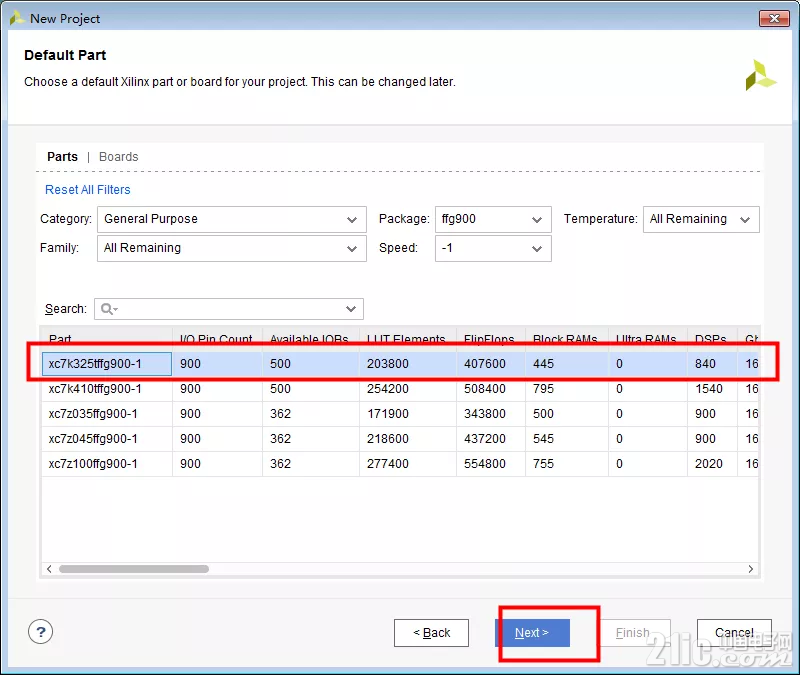800x675 pixels.
Task: Click FlipFlops value 407600
Action: (485, 364)
